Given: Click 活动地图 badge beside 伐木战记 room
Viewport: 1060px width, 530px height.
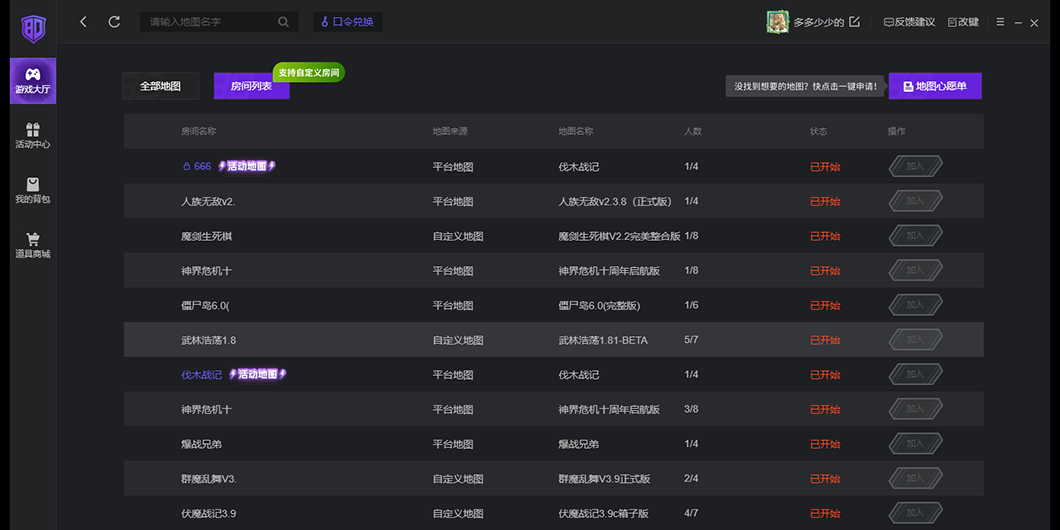Looking at the screenshot, I should click(x=258, y=374).
